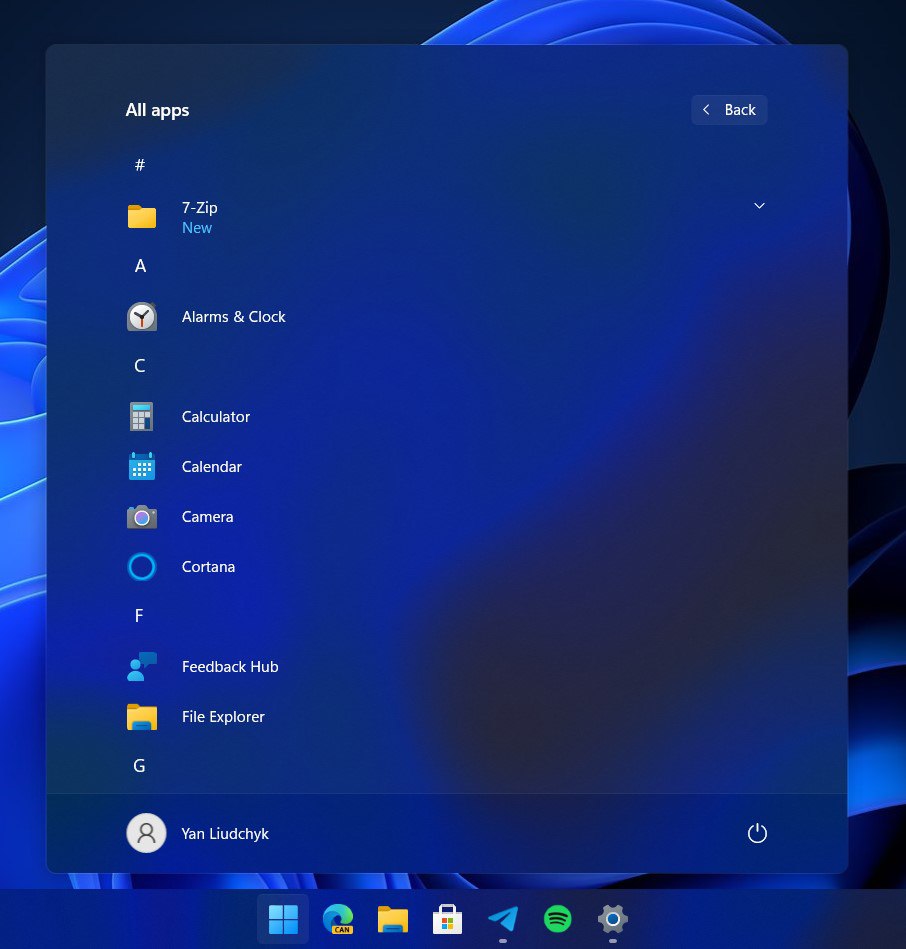Viewport: 906px width, 949px height.
Task: Open Spotify from the taskbar
Action: coord(557,919)
